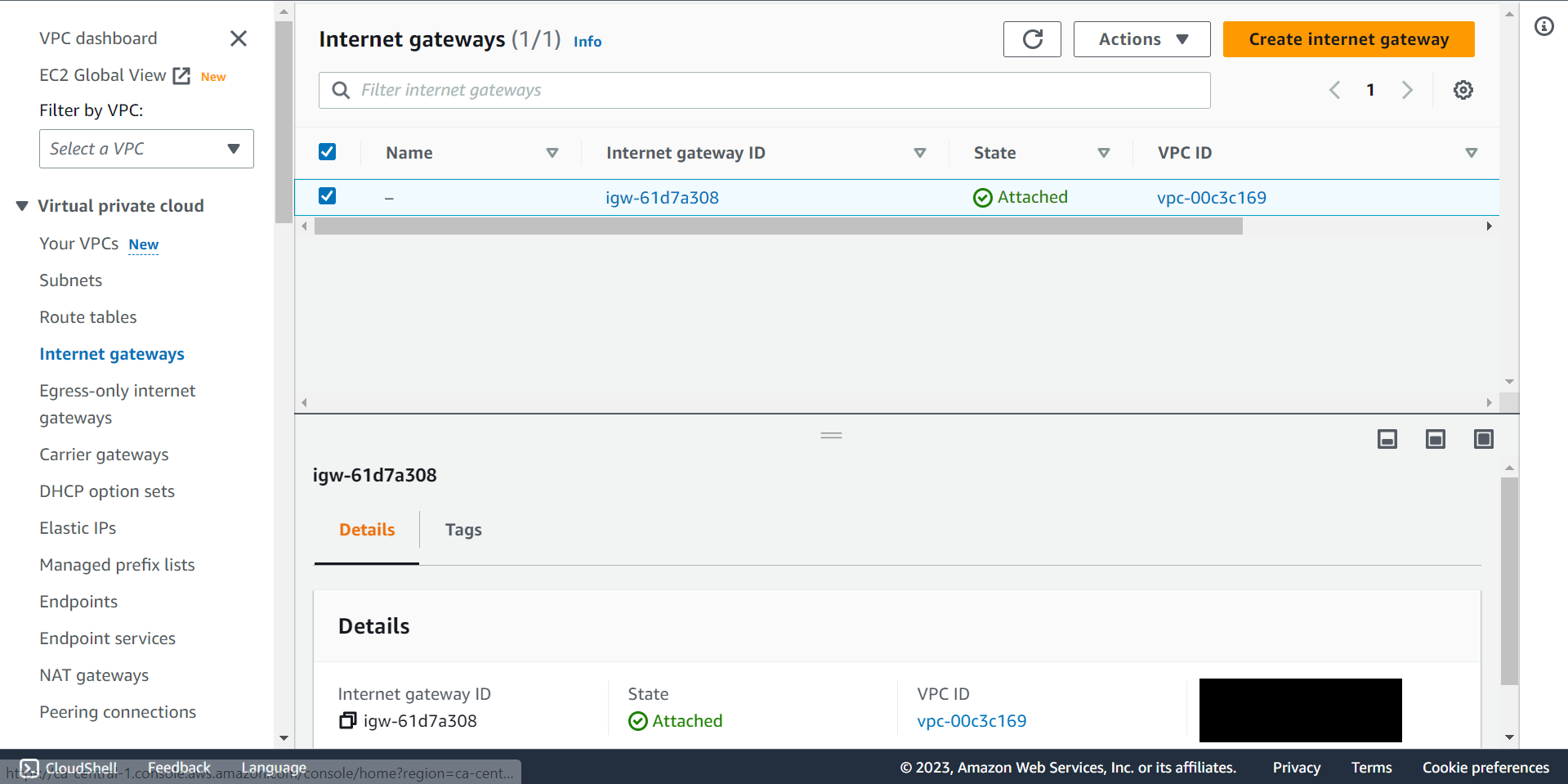
Task: Sort by Internet gateway ID column arrow
Action: coord(920,153)
